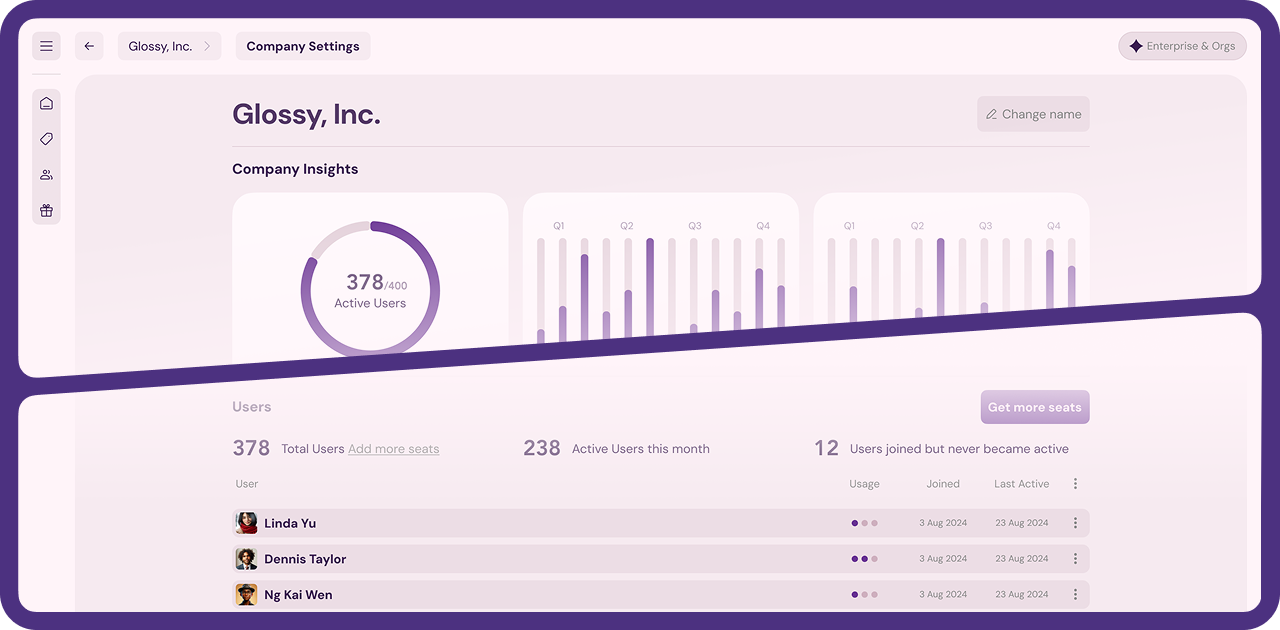Image resolution: width=1280 pixels, height=630 pixels.
Task: Open options menu for Linda Yu
Action: (x=1075, y=523)
